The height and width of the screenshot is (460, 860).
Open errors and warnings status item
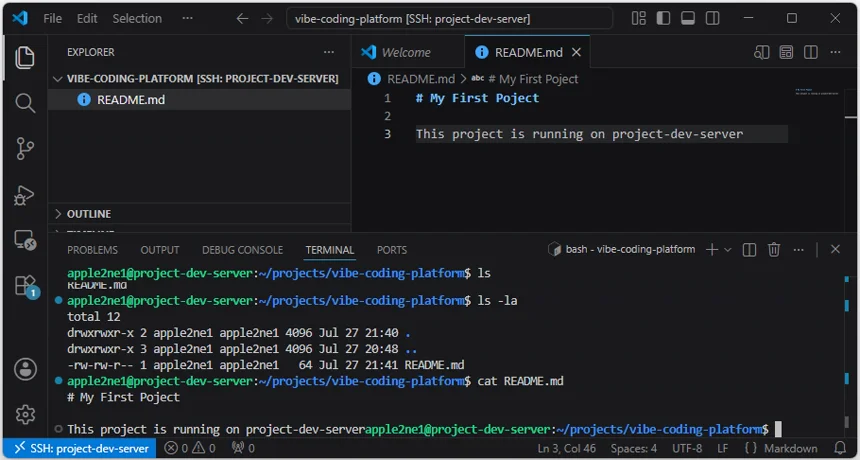(x=190, y=448)
